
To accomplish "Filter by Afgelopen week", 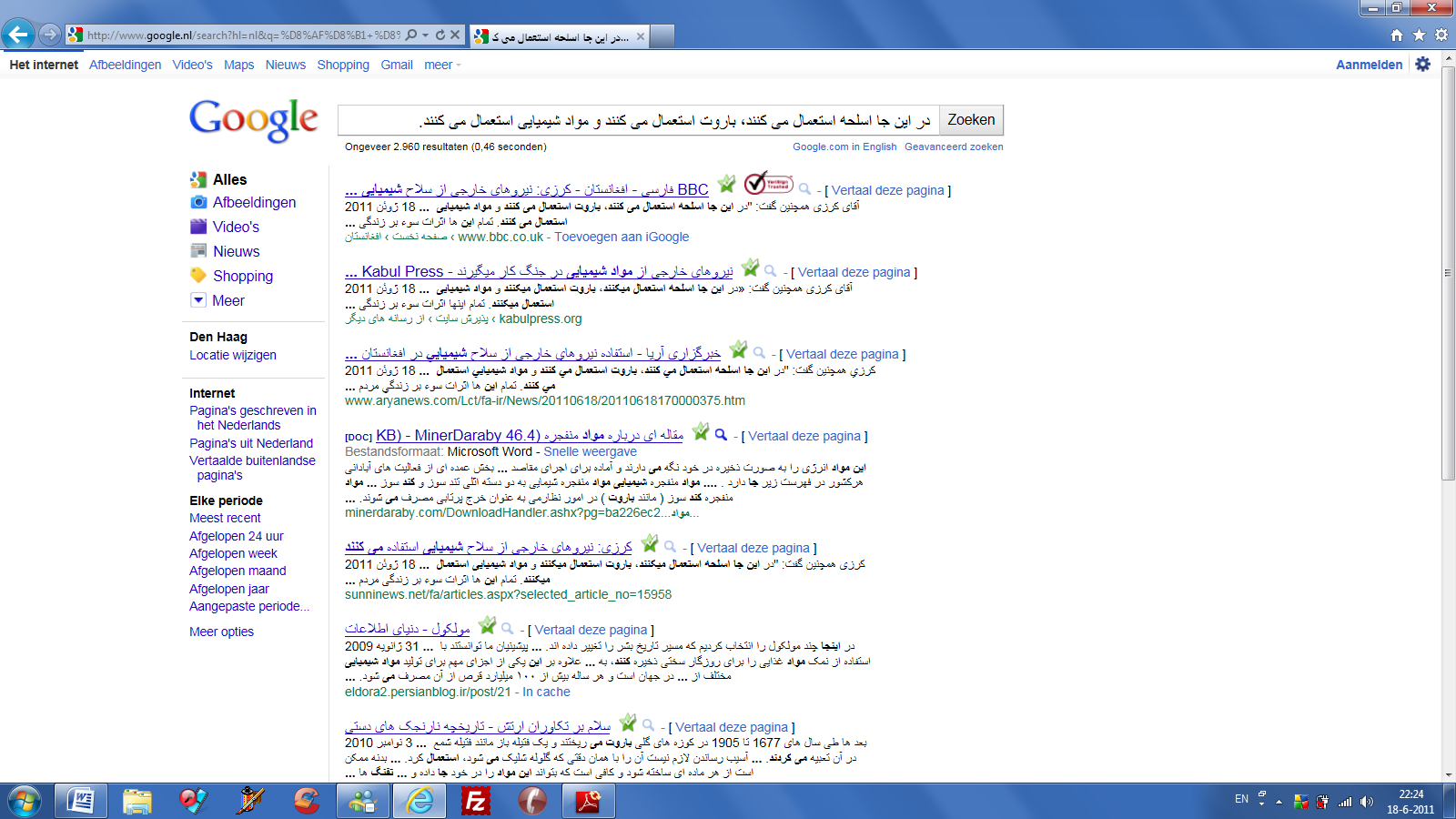I will (x=233, y=553).
